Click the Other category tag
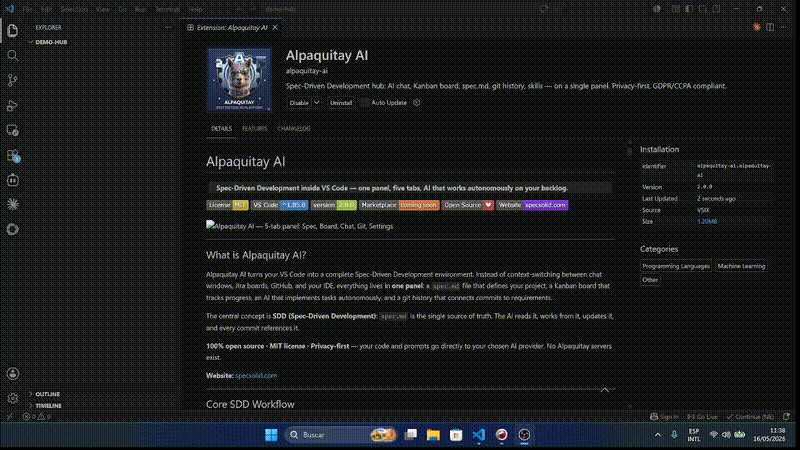 coord(650,280)
